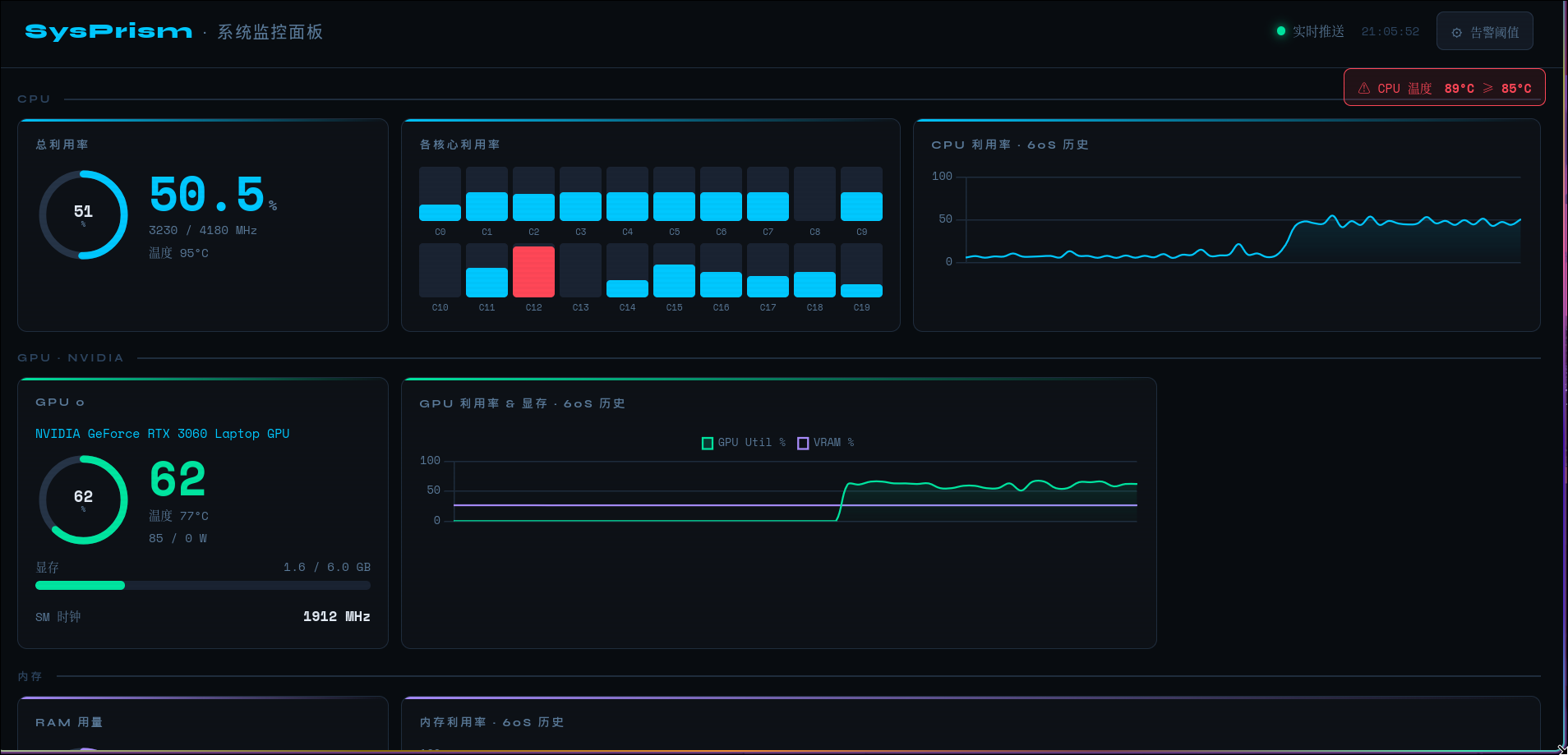Click the NVIDIA GeForce RTX 3060 Laptop GPU name
This screenshot has width=1568, height=755.
point(162,434)
